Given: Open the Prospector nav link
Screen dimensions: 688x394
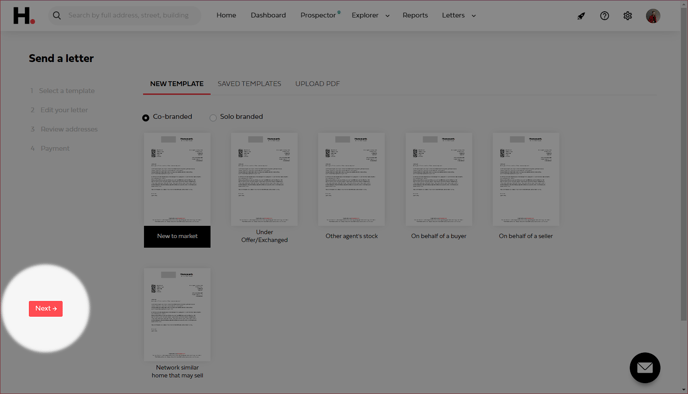Looking at the screenshot, I should tap(318, 15).
